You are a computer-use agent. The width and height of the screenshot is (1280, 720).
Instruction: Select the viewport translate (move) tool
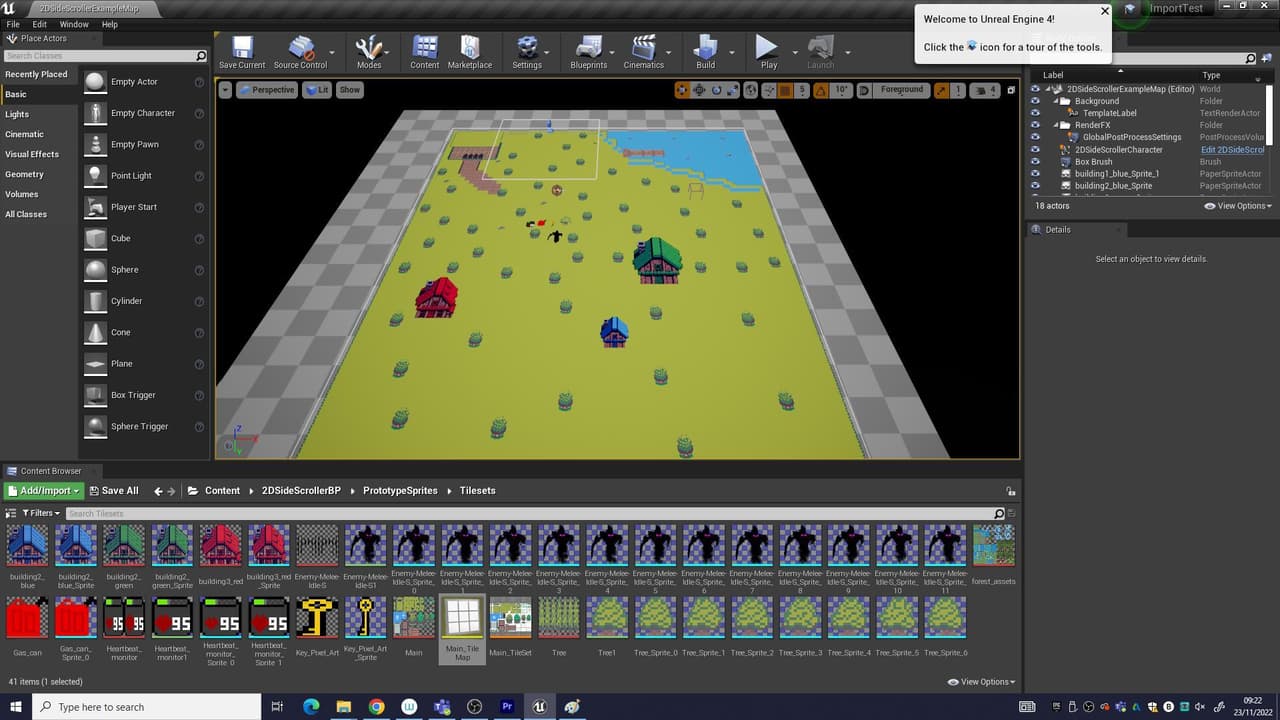[x=683, y=90]
